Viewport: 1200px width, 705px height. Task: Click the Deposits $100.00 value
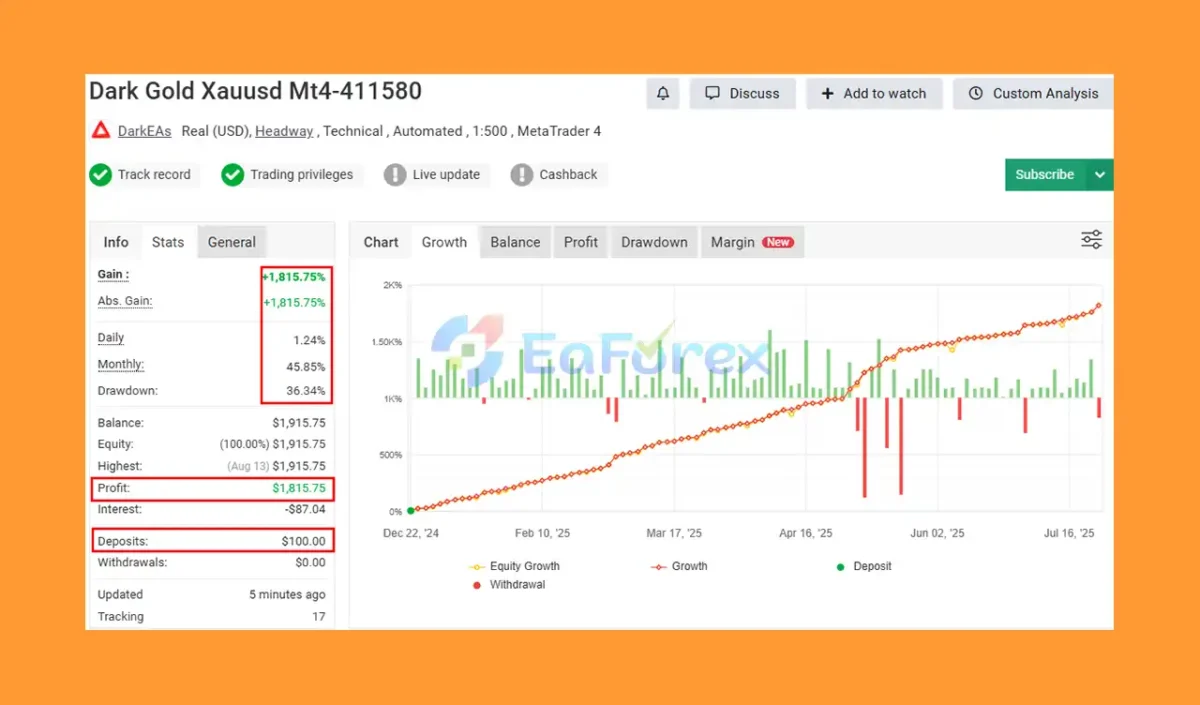[x=303, y=541]
